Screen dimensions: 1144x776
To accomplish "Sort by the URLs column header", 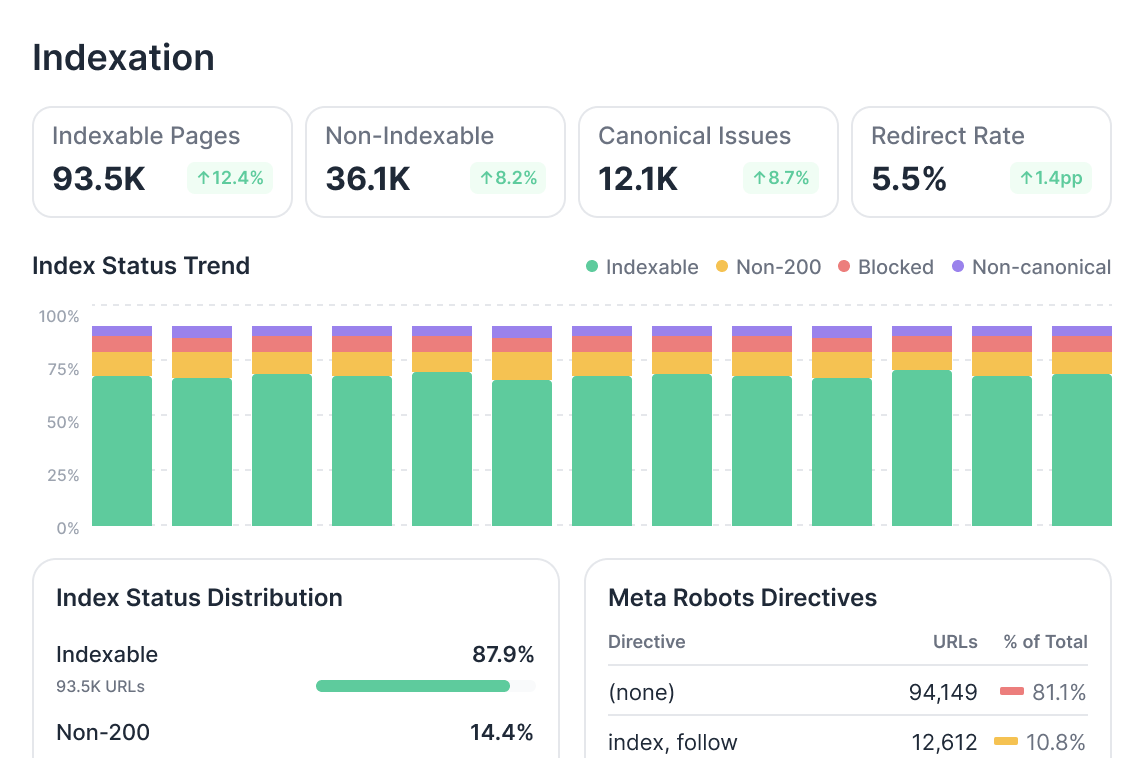I will pos(955,642).
